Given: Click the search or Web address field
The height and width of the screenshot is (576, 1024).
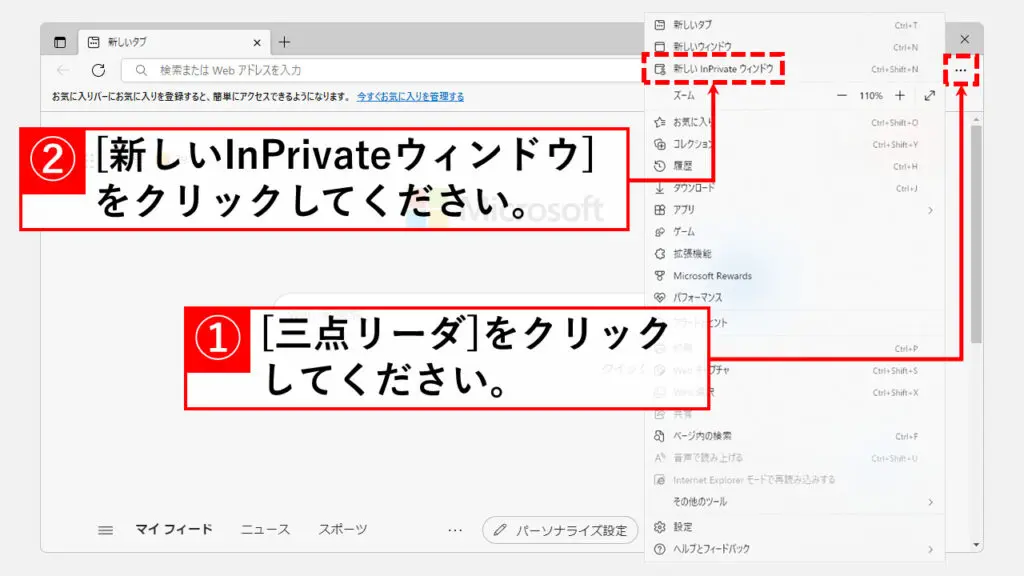Looking at the screenshot, I should (380, 70).
